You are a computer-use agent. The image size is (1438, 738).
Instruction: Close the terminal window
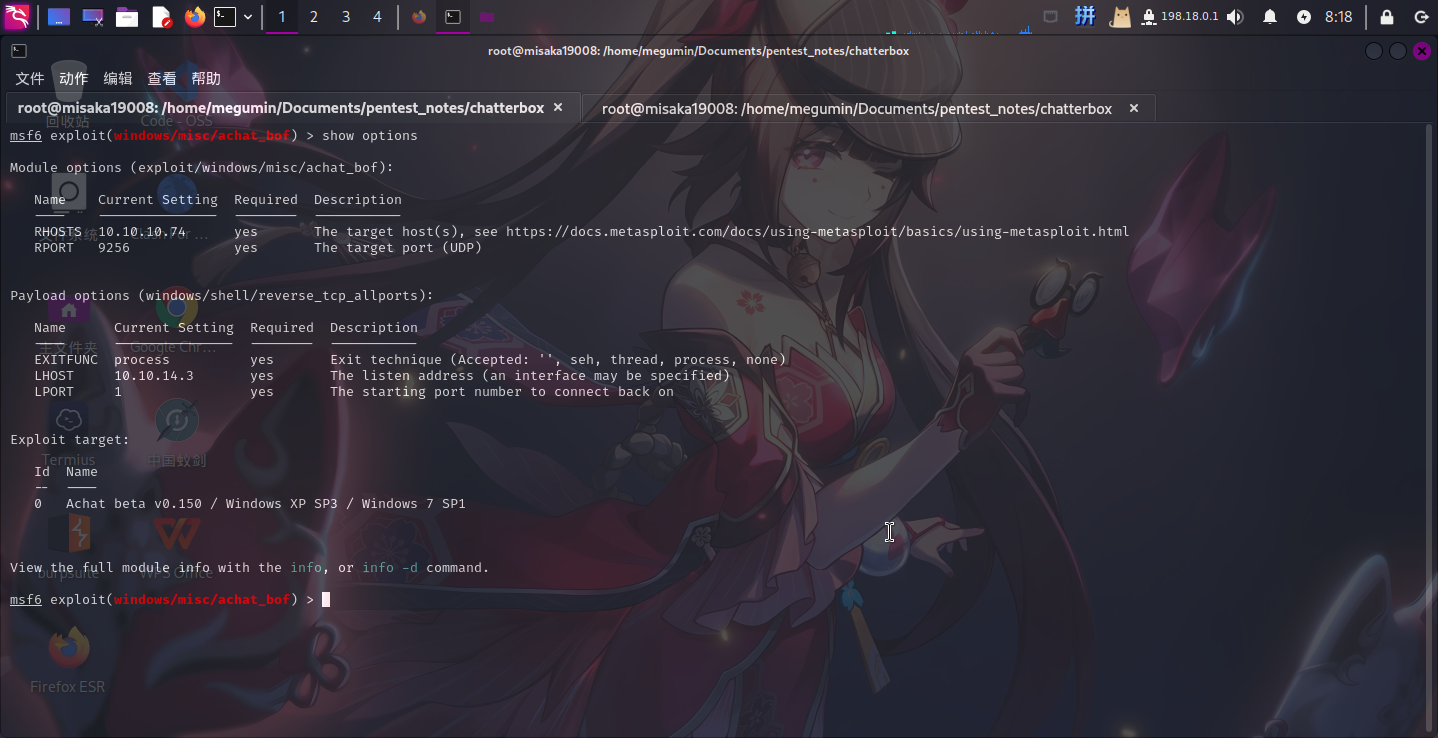(x=1422, y=51)
